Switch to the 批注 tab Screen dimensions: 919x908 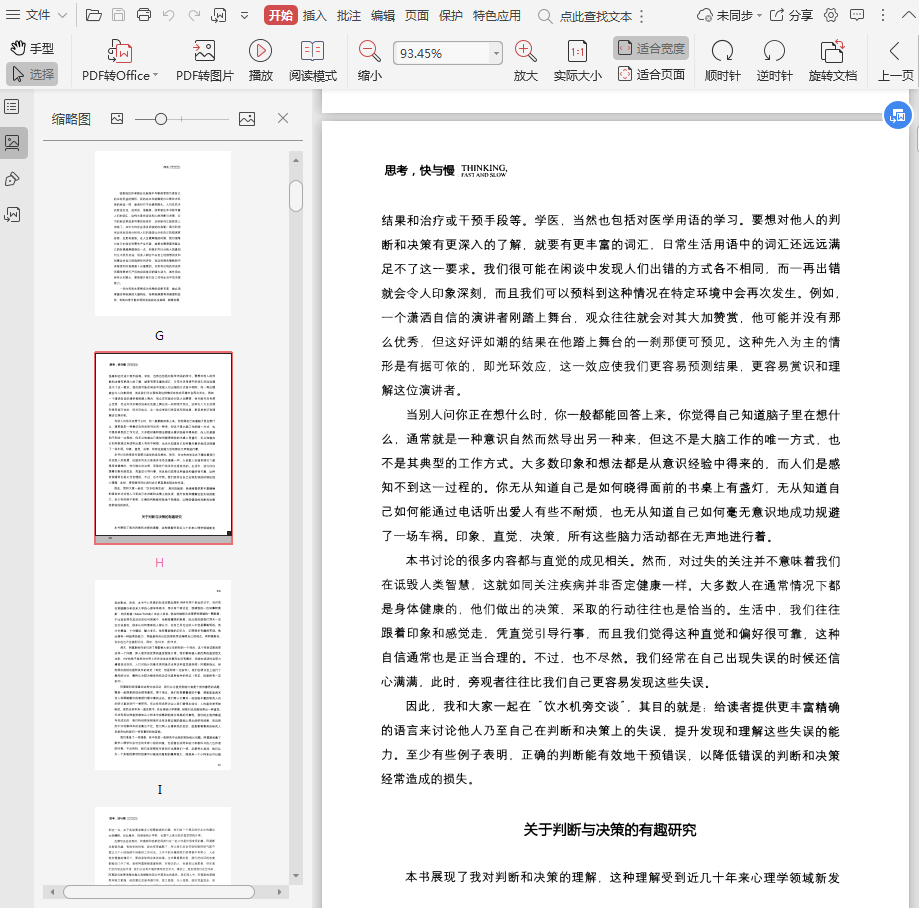[349, 16]
